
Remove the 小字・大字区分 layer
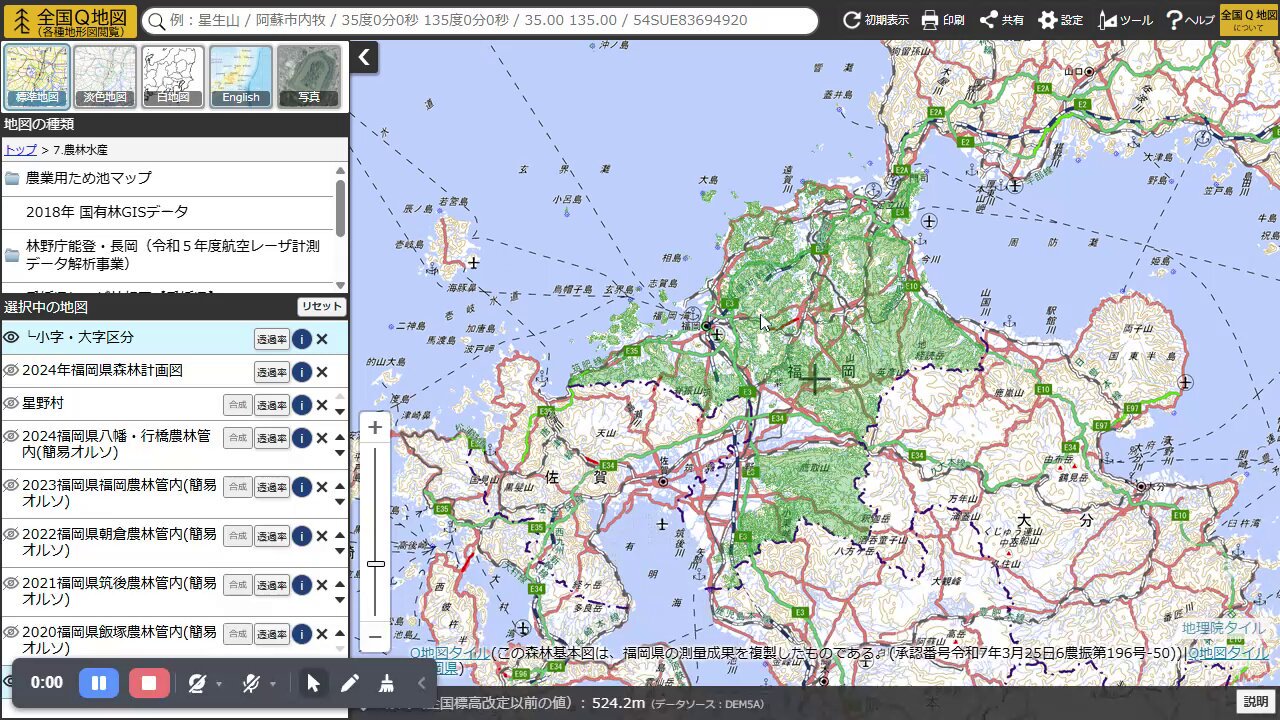(322, 339)
